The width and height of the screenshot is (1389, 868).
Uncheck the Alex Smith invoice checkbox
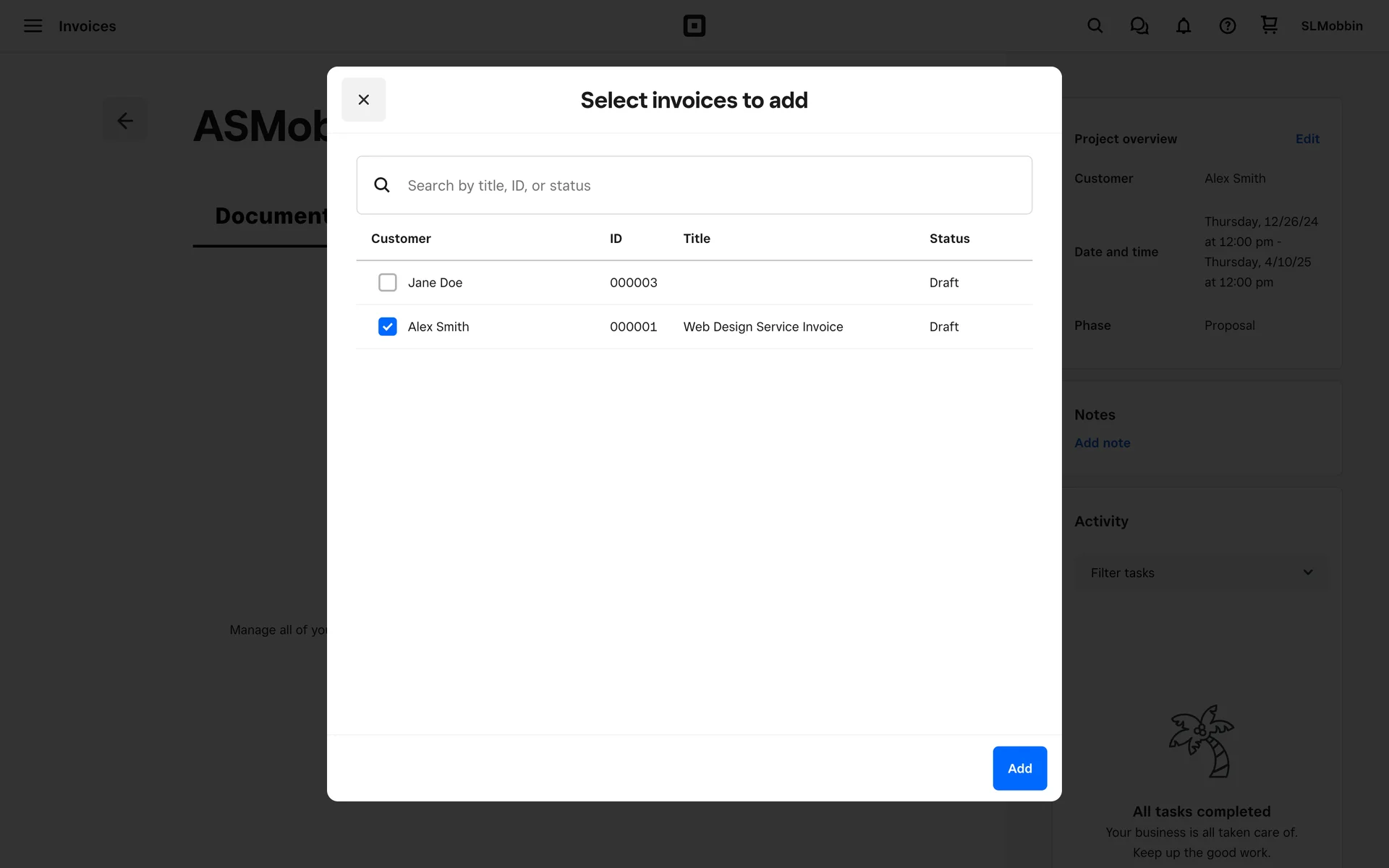point(388,326)
